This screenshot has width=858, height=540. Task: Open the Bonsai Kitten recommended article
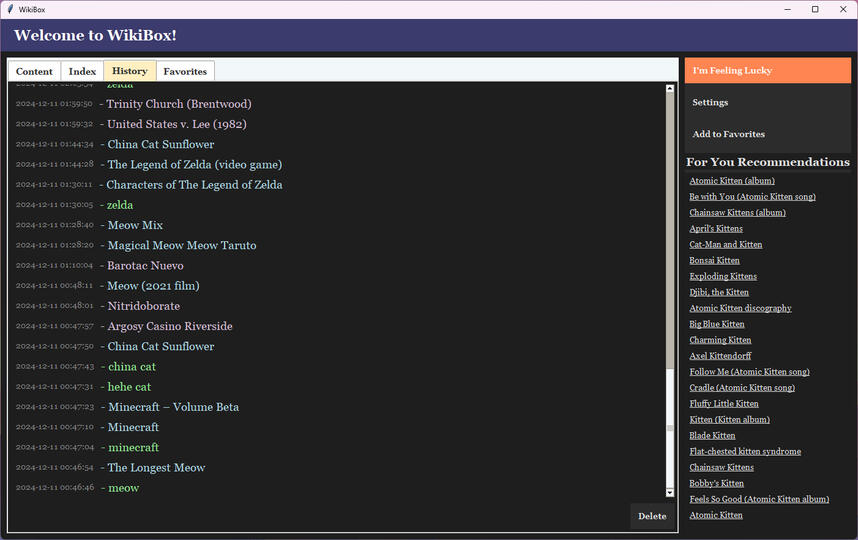pyautogui.click(x=714, y=260)
